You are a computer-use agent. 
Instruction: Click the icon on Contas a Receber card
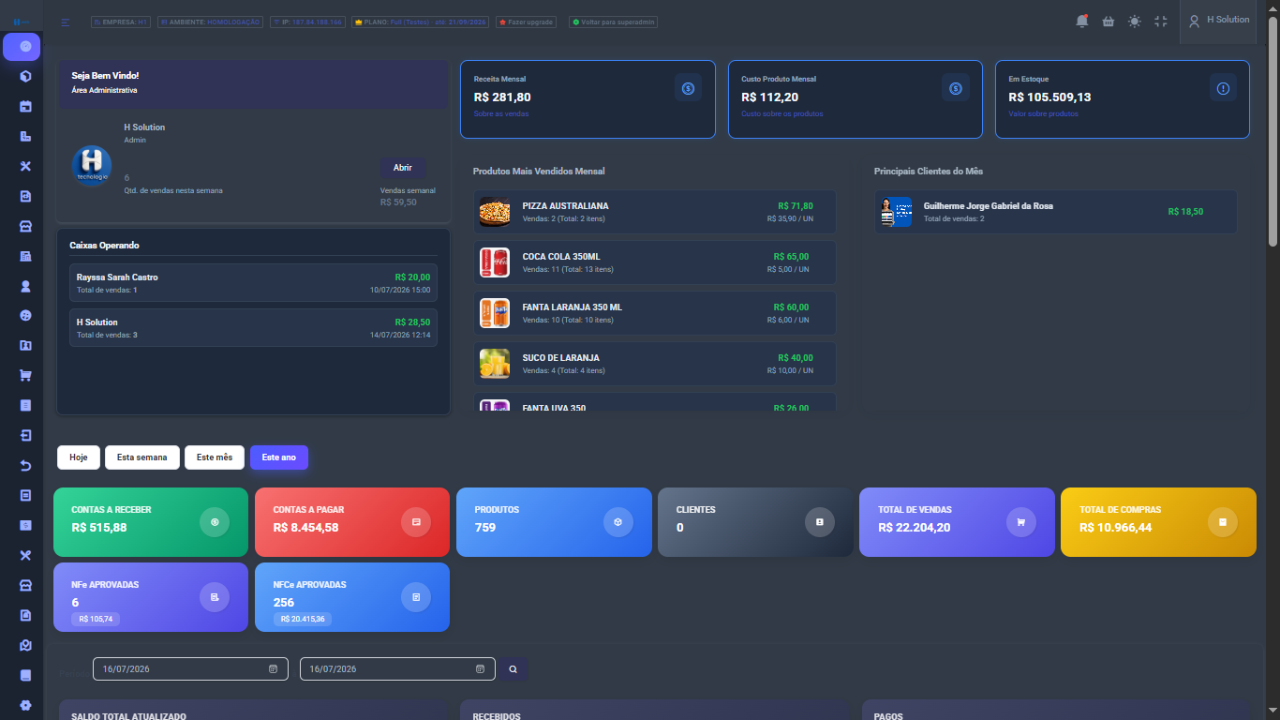(214, 522)
